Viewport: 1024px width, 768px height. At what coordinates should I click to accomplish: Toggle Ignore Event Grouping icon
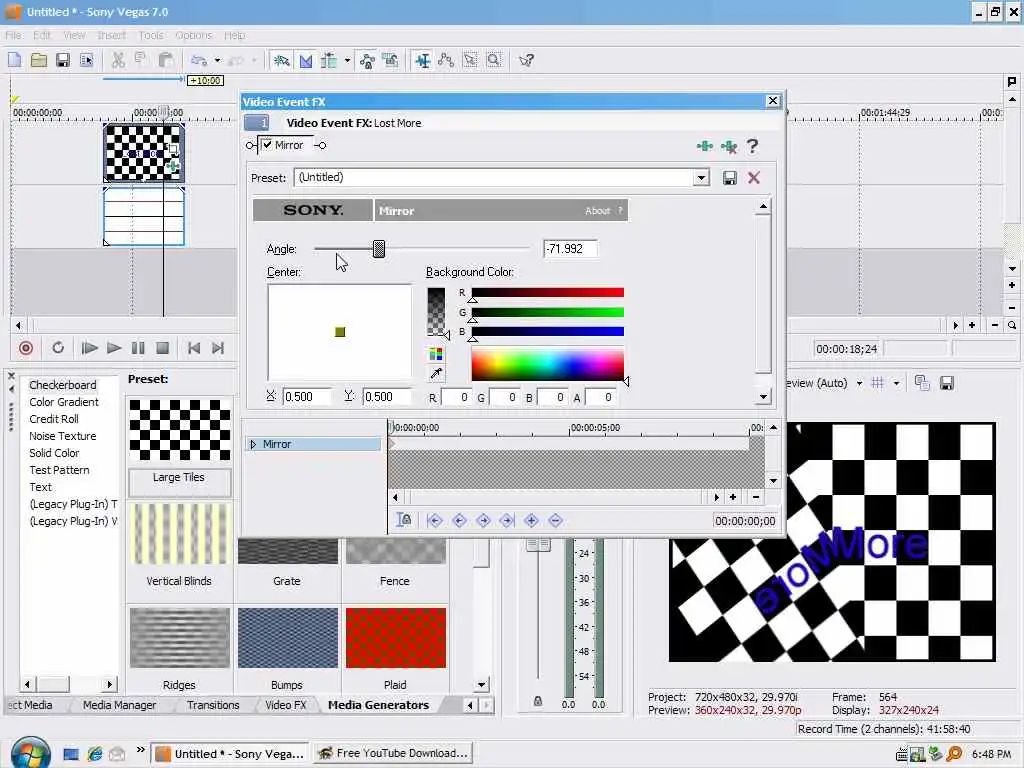[x=391, y=61]
